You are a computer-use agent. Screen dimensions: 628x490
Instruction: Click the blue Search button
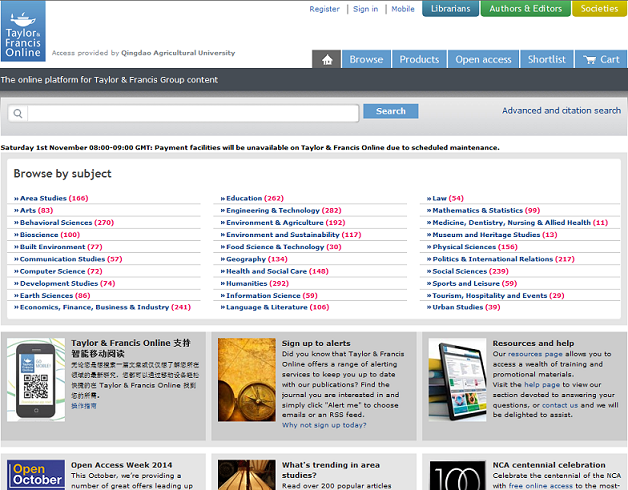(x=390, y=111)
